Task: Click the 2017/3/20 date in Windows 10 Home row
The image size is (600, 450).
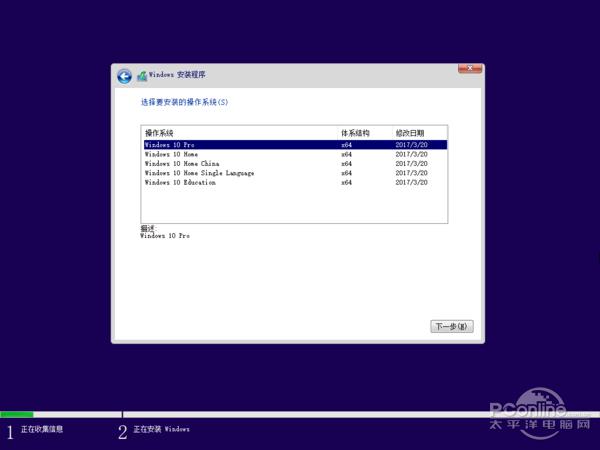Action: (411, 154)
